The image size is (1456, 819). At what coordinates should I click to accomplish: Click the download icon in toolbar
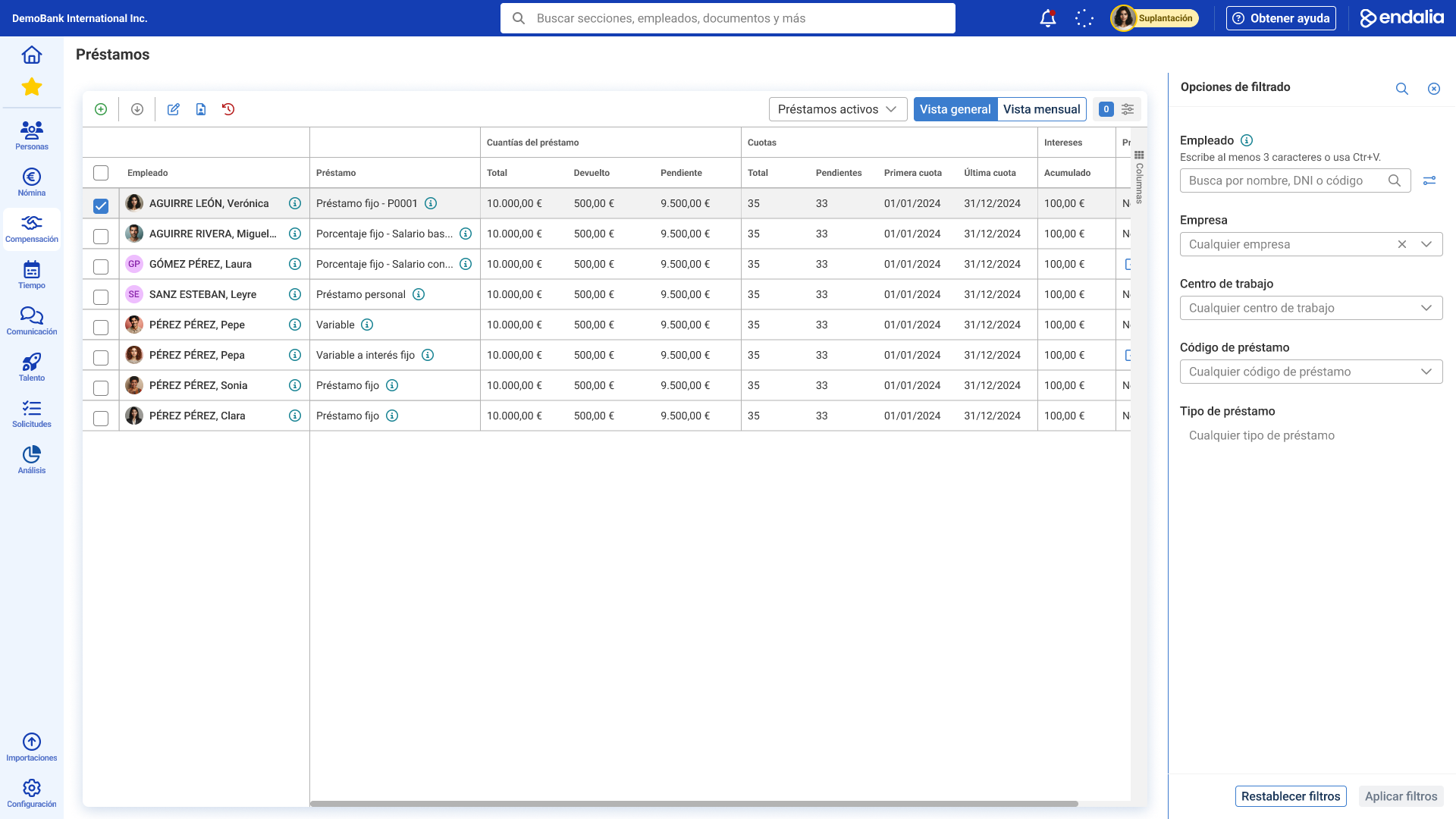137,109
